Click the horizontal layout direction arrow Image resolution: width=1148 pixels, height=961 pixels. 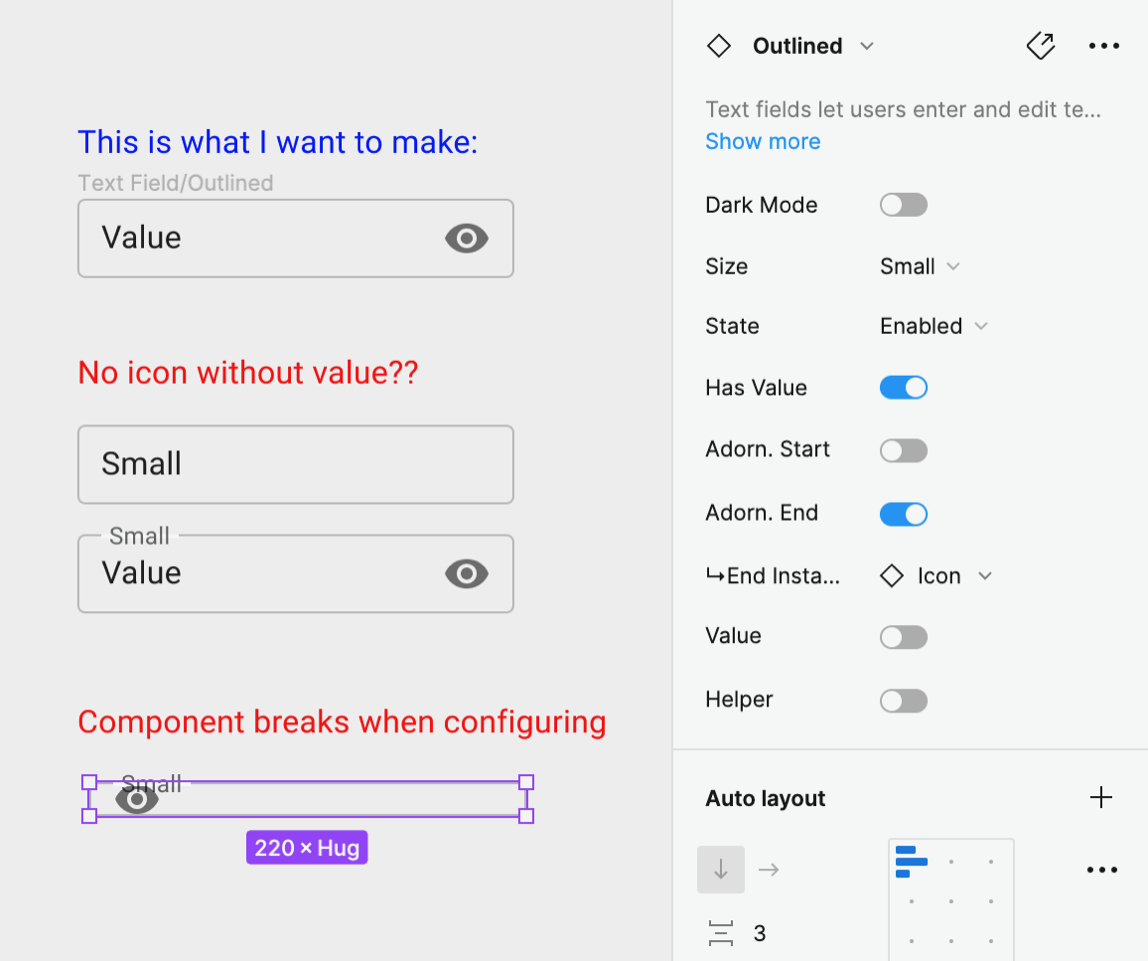(x=768, y=869)
